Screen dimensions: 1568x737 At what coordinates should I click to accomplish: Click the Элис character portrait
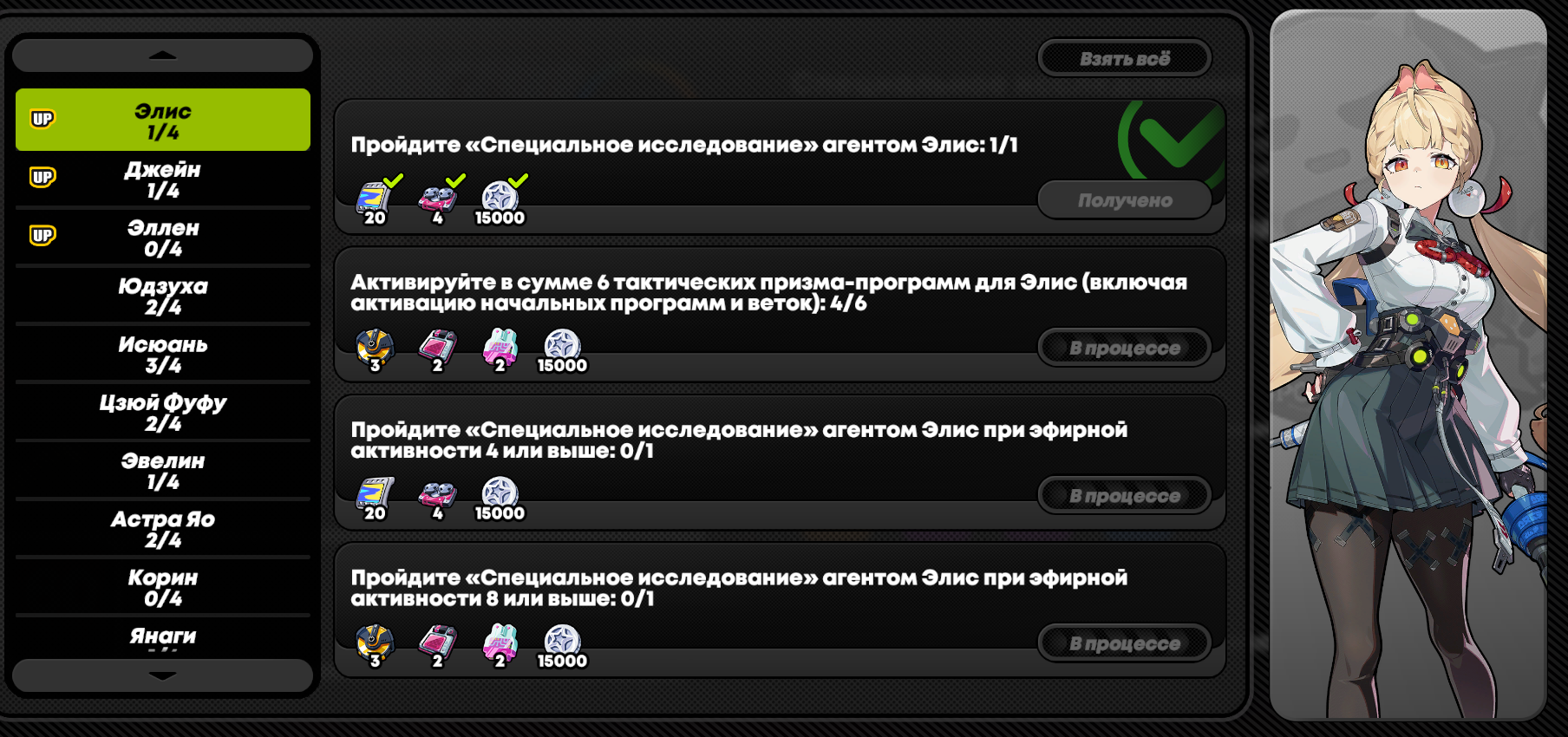1408,364
